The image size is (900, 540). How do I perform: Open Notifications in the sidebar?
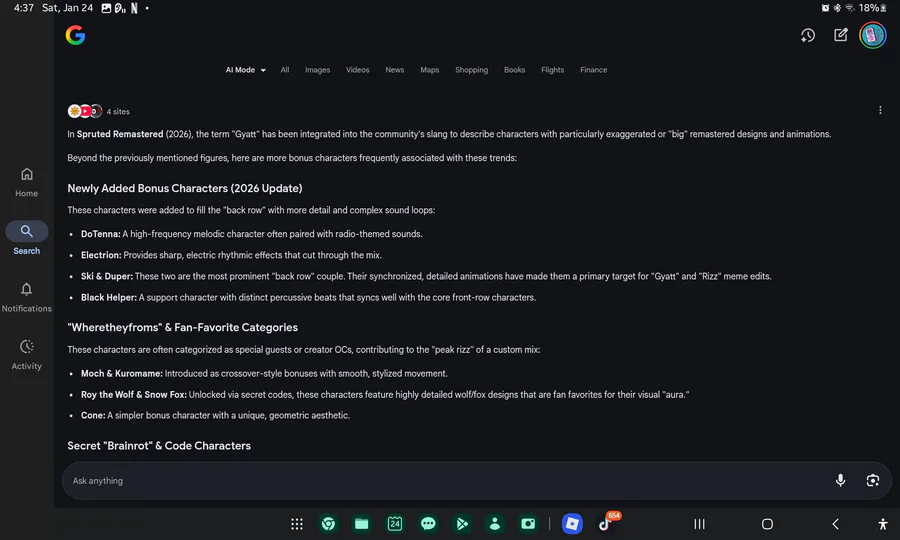coord(27,297)
